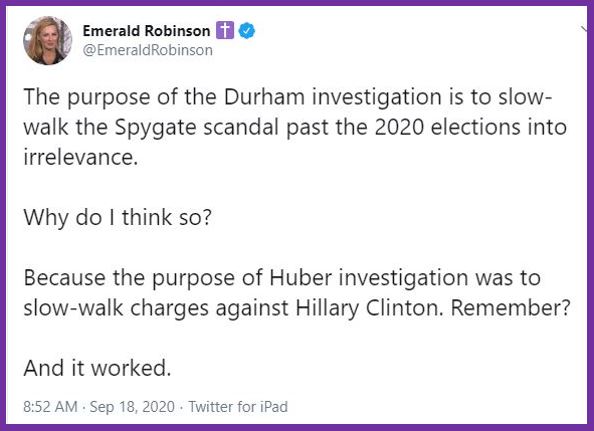Click the paragraph about the Huber investigation
The height and width of the screenshot is (431, 594).
point(297,293)
